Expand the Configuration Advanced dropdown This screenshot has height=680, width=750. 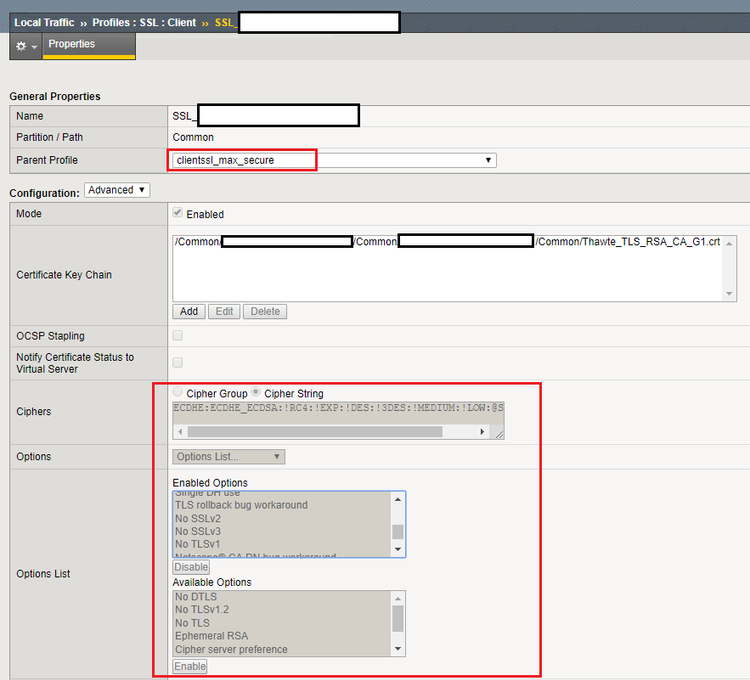tap(117, 190)
